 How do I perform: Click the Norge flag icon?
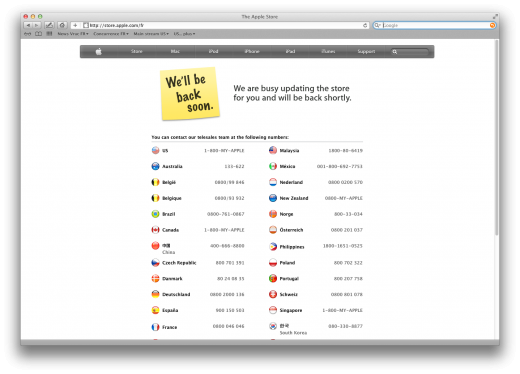273,214
